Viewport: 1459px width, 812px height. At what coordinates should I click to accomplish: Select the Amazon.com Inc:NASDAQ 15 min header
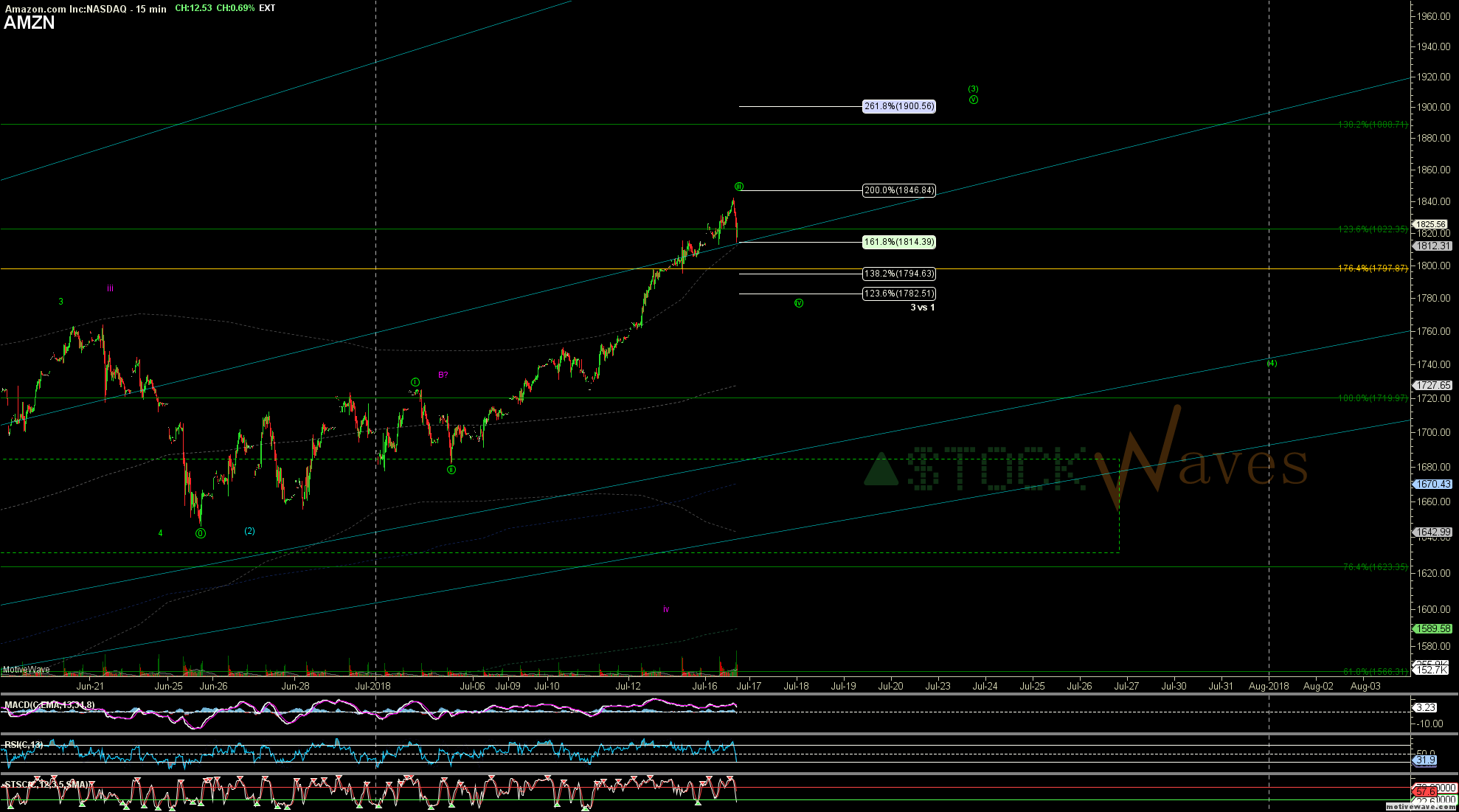[86, 8]
